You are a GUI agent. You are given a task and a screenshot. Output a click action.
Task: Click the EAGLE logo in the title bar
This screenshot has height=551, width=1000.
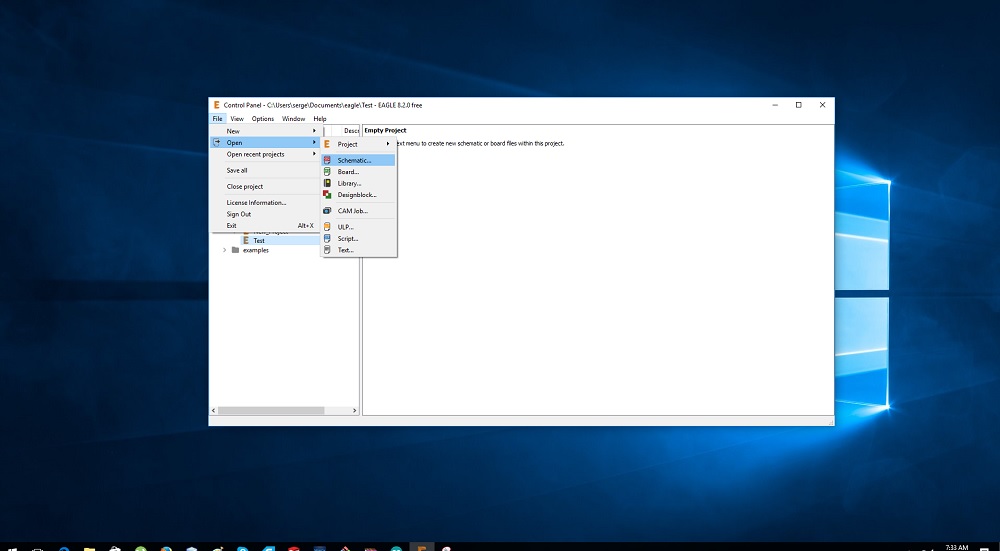(x=217, y=105)
